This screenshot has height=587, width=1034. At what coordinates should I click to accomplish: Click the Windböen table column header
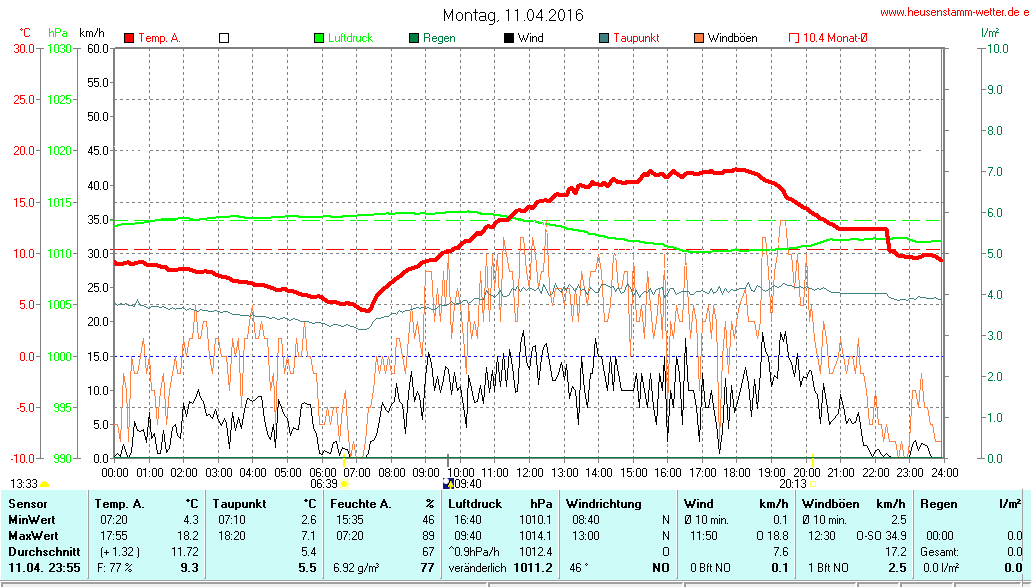[x=831, y=503]
